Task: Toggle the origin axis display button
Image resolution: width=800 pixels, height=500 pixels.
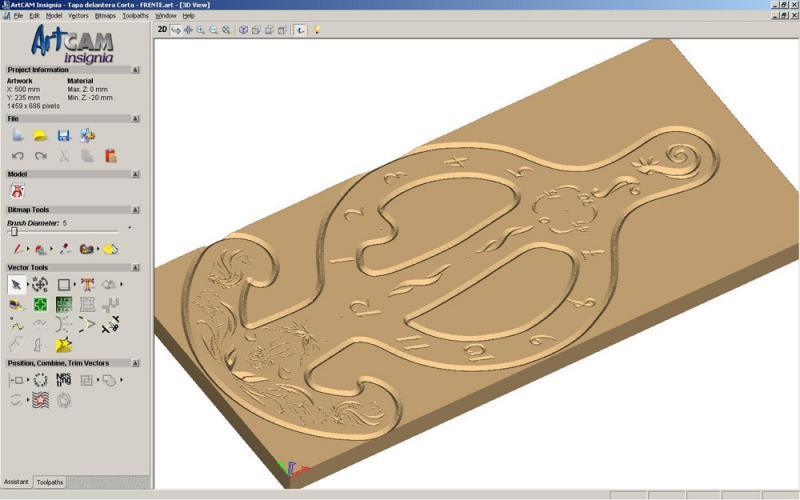Action: (x=300, y=30)
